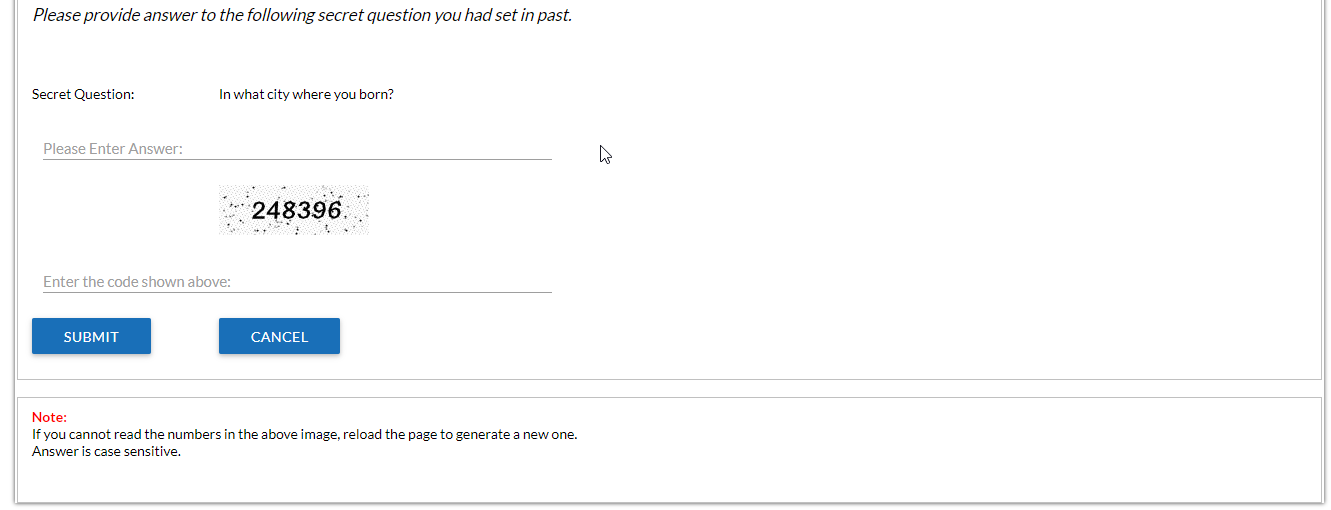Cancel the secret question form
Screen dimensions: 1331x510
point(279,336)
